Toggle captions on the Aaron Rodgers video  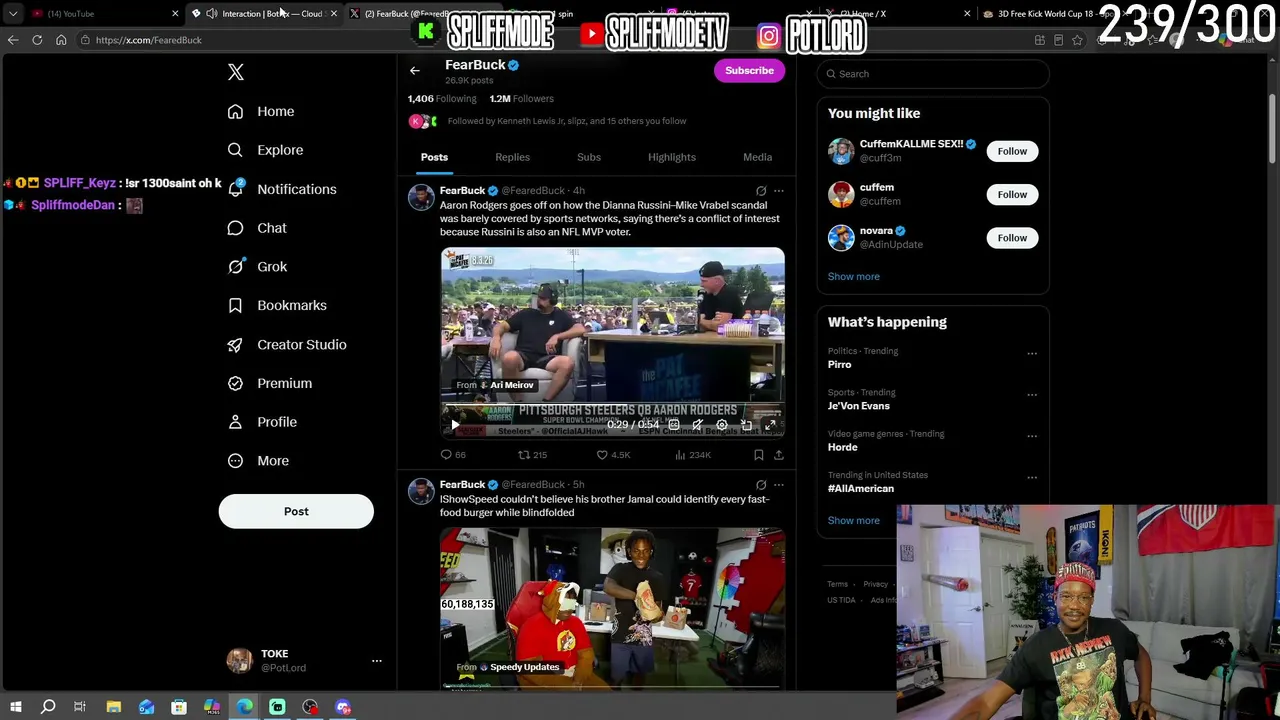[x=674, y=425]
